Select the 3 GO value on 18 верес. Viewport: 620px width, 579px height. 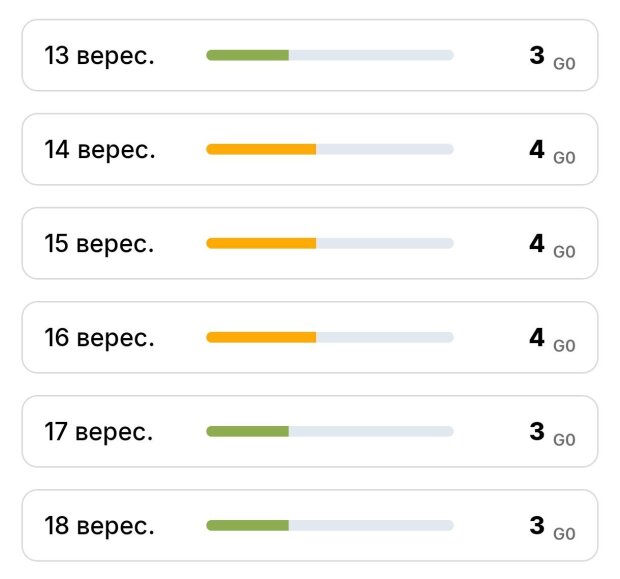point(552,528)
